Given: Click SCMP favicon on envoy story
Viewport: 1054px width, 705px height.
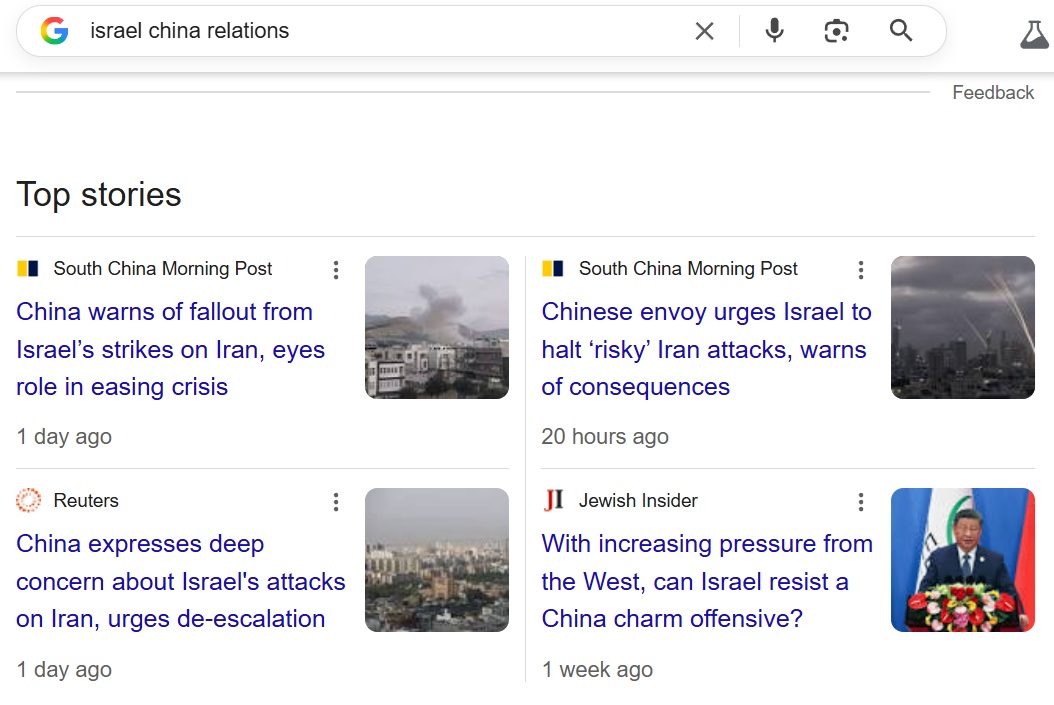Looking at the screenshot, I should [553, 269].
